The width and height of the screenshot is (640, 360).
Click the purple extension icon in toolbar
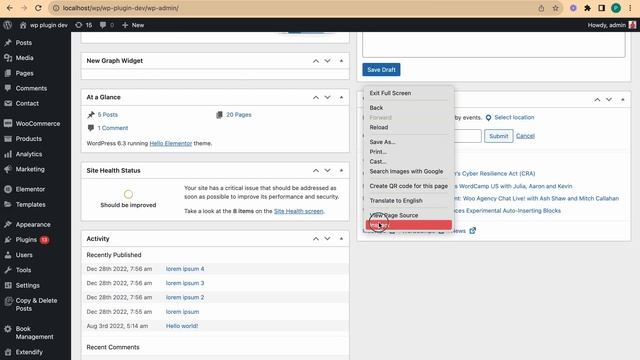pos(573,8)
